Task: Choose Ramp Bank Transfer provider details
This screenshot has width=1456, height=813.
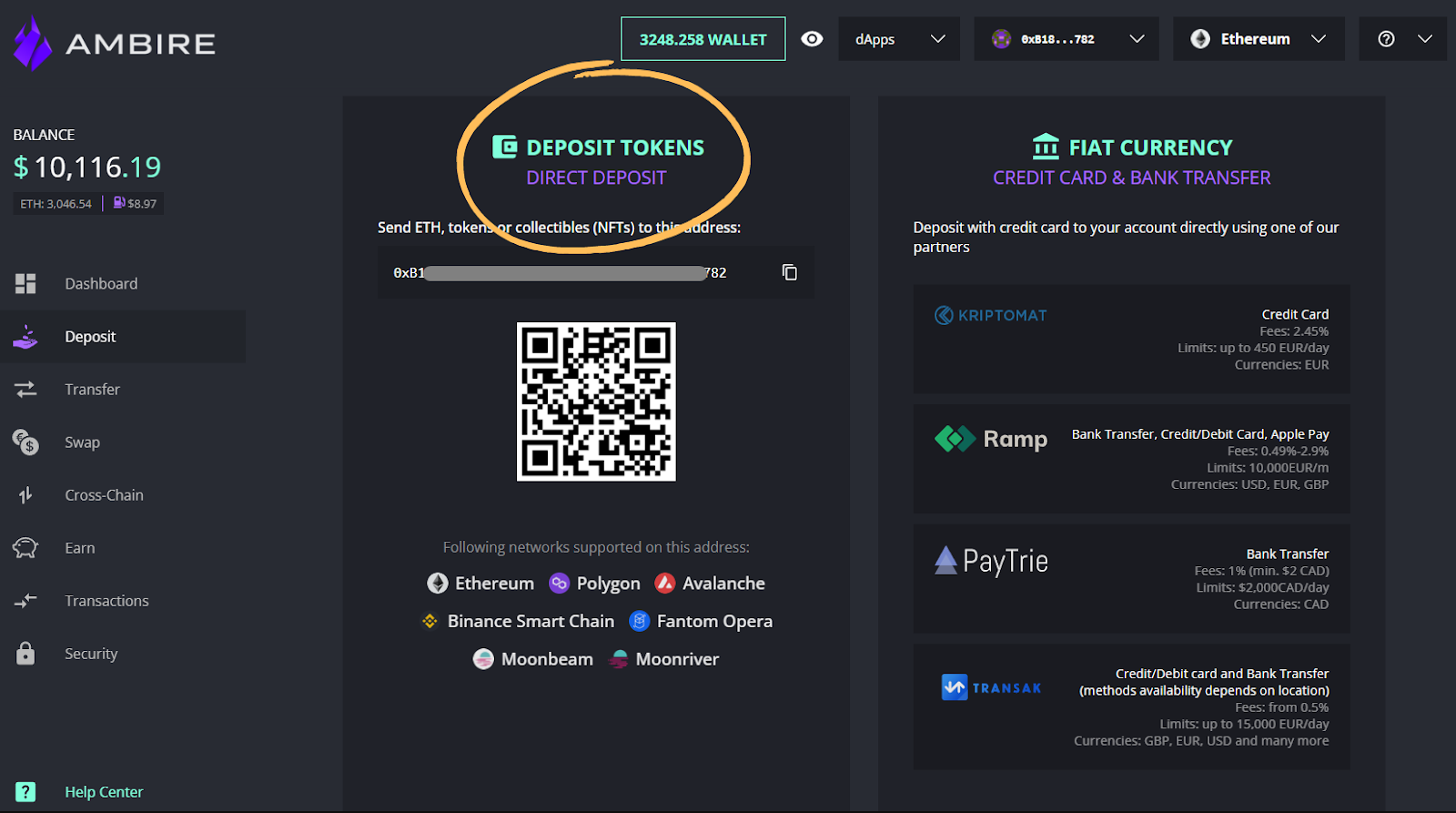Action: click(1132, 459)
